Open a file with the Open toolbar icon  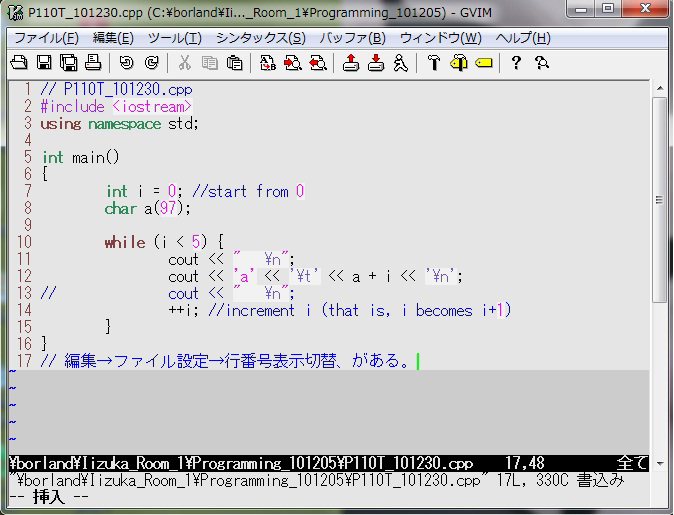(19, 63)
